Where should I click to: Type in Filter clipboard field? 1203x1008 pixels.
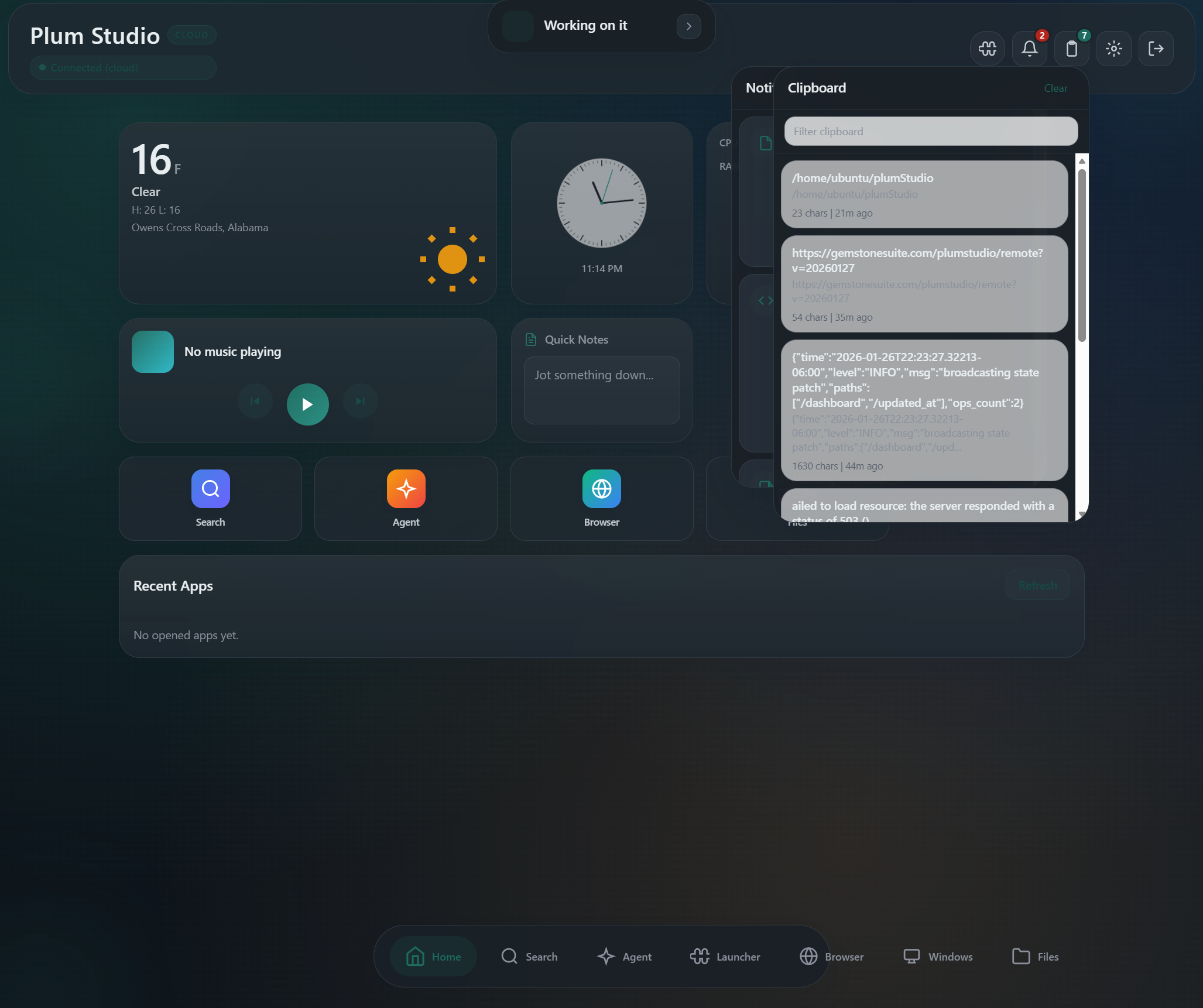pos(930,132)
